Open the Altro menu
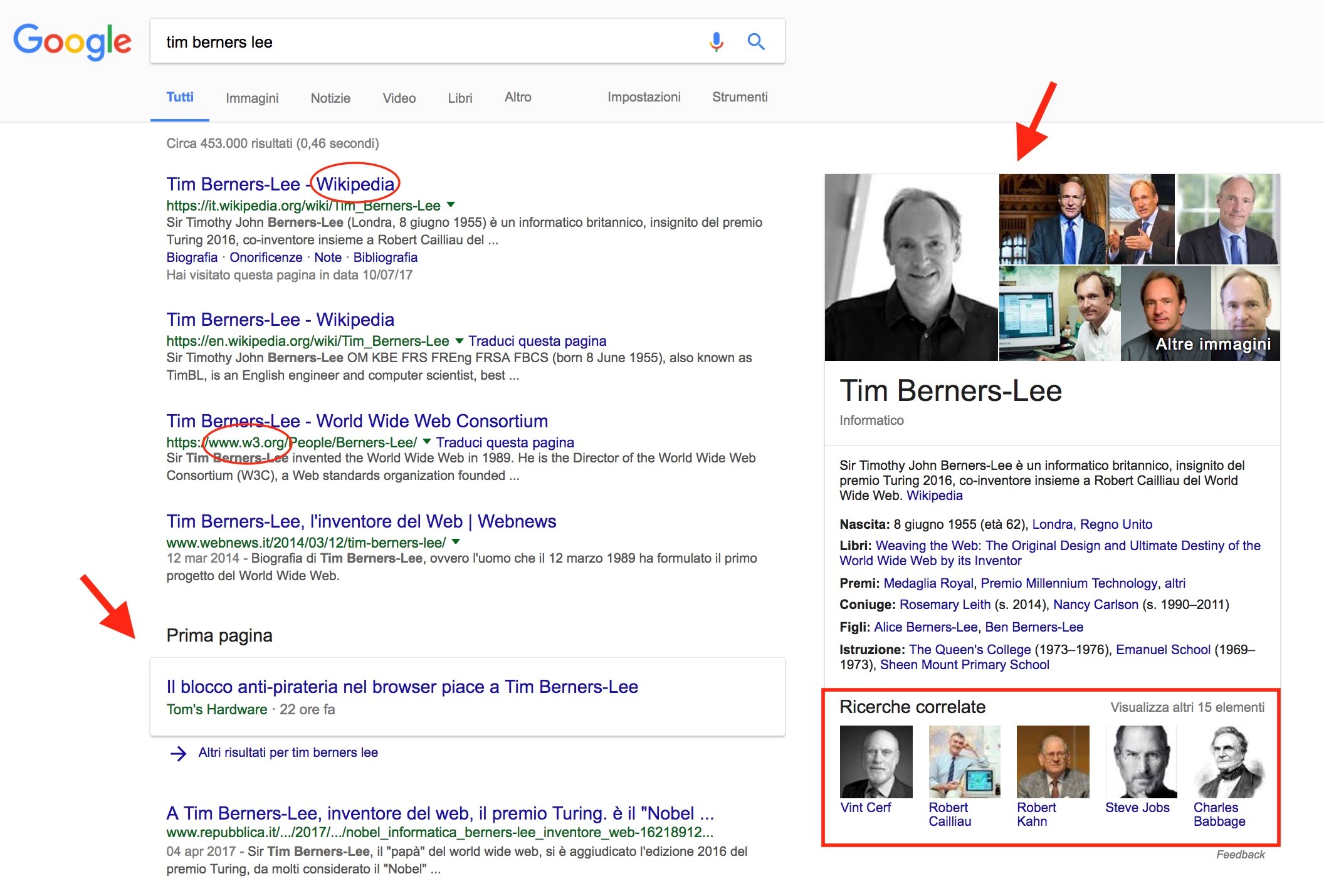 [x=517, y=96]
